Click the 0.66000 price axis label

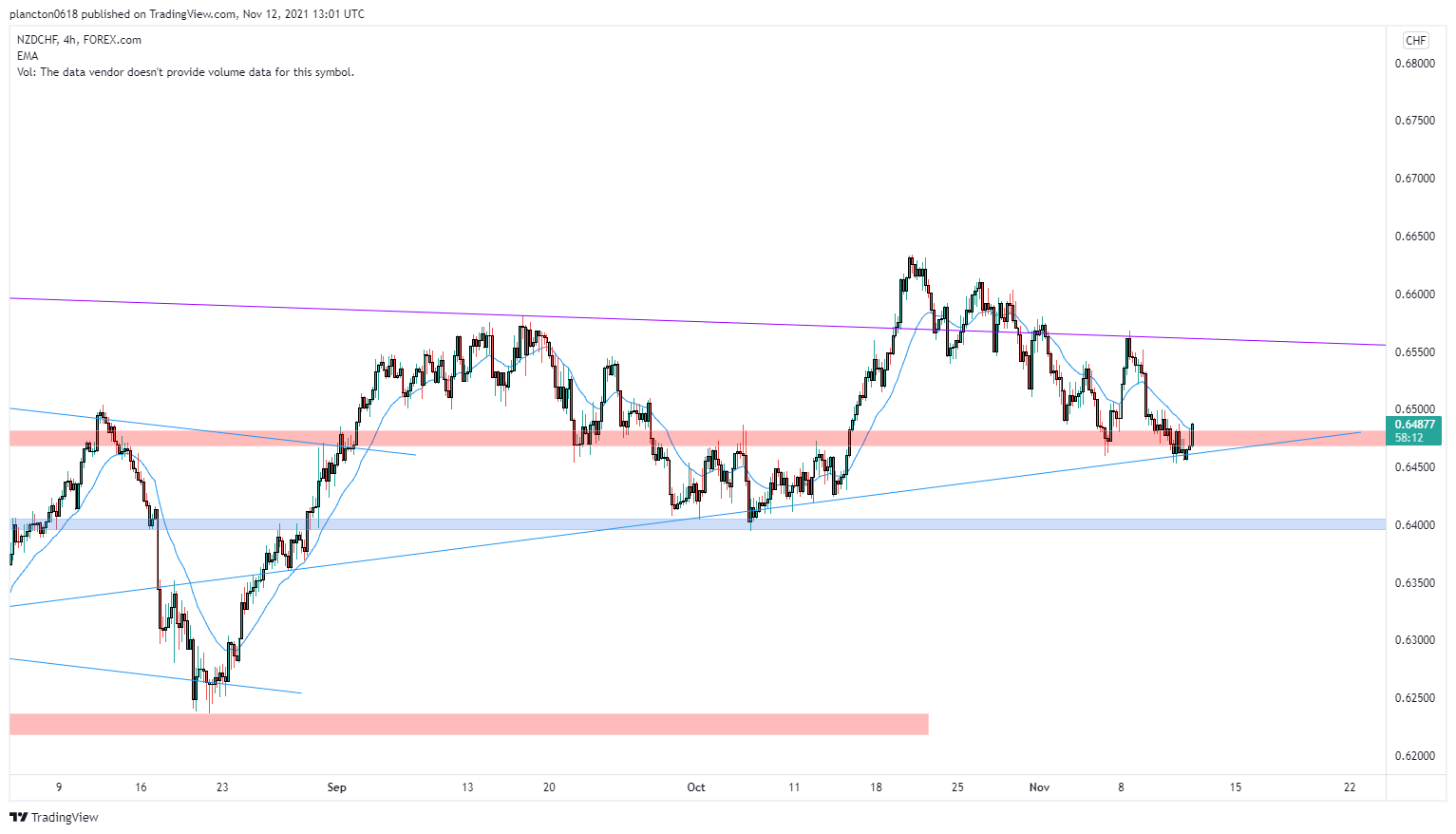1414,294
